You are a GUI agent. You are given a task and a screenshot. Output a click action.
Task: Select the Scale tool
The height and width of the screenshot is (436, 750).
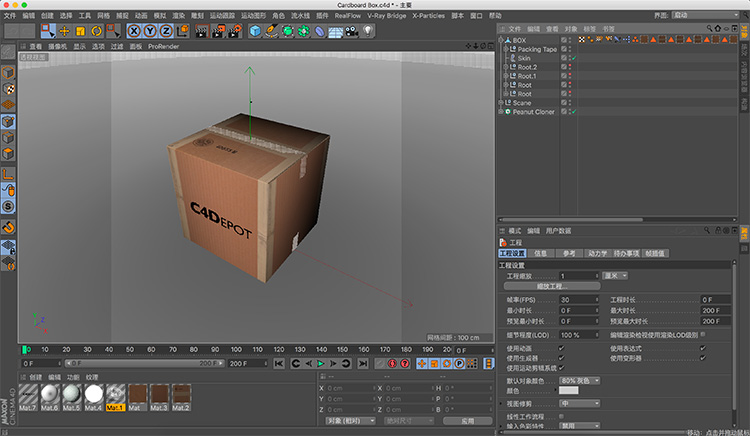pos(80,31)
